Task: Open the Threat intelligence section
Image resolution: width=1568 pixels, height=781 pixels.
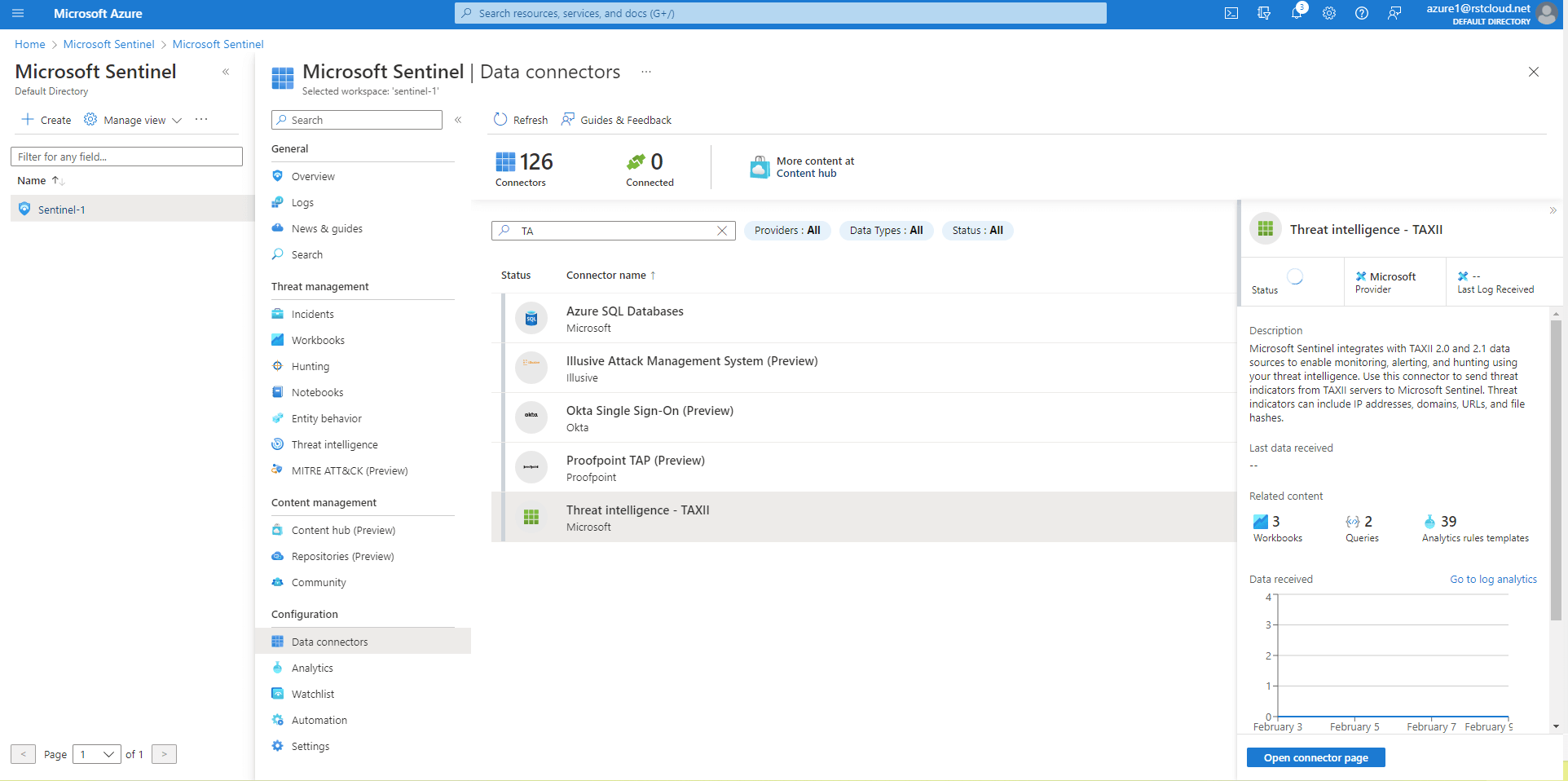Action: (334, 443)
